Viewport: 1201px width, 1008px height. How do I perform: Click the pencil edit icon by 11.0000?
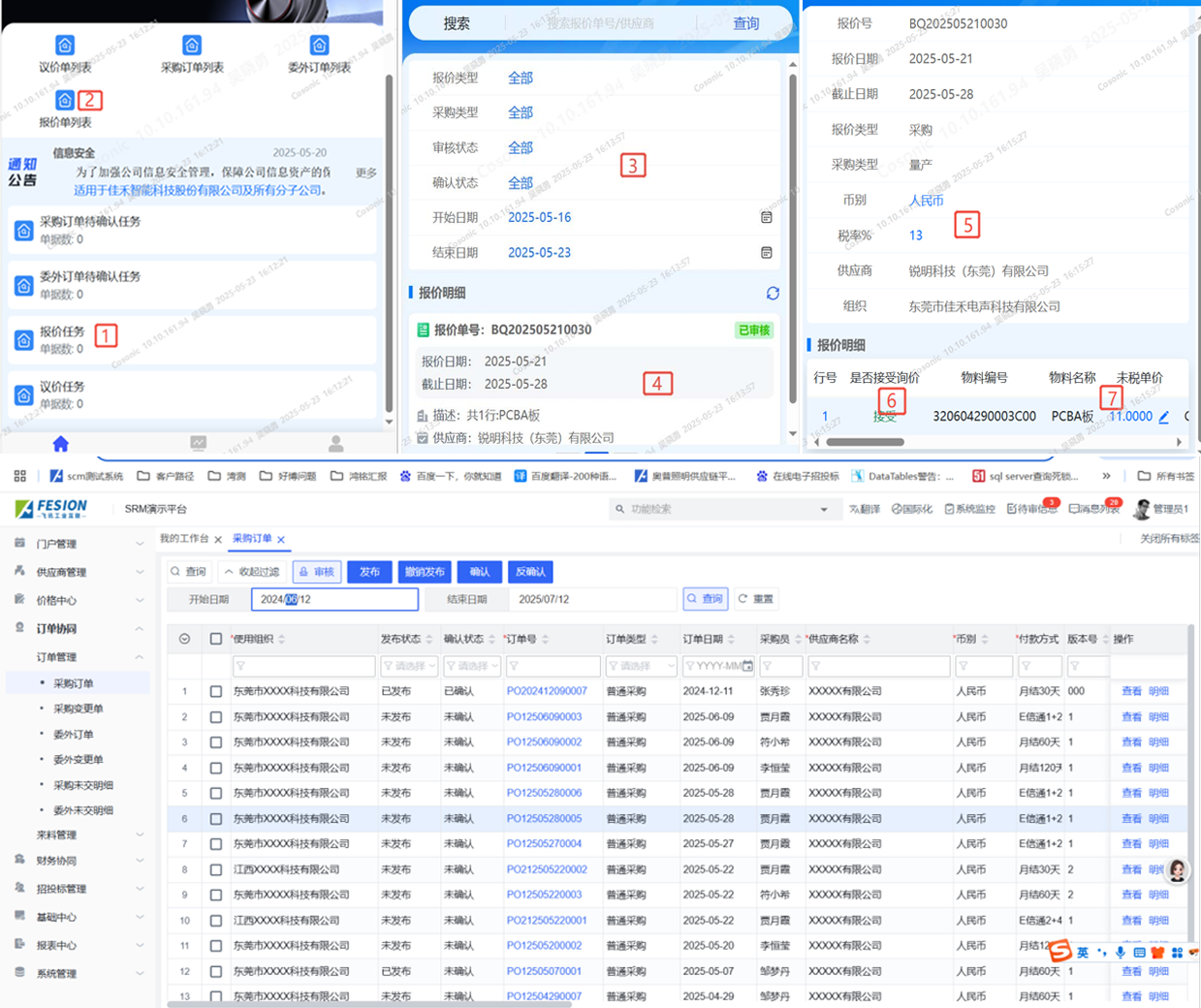[1164, 417]
